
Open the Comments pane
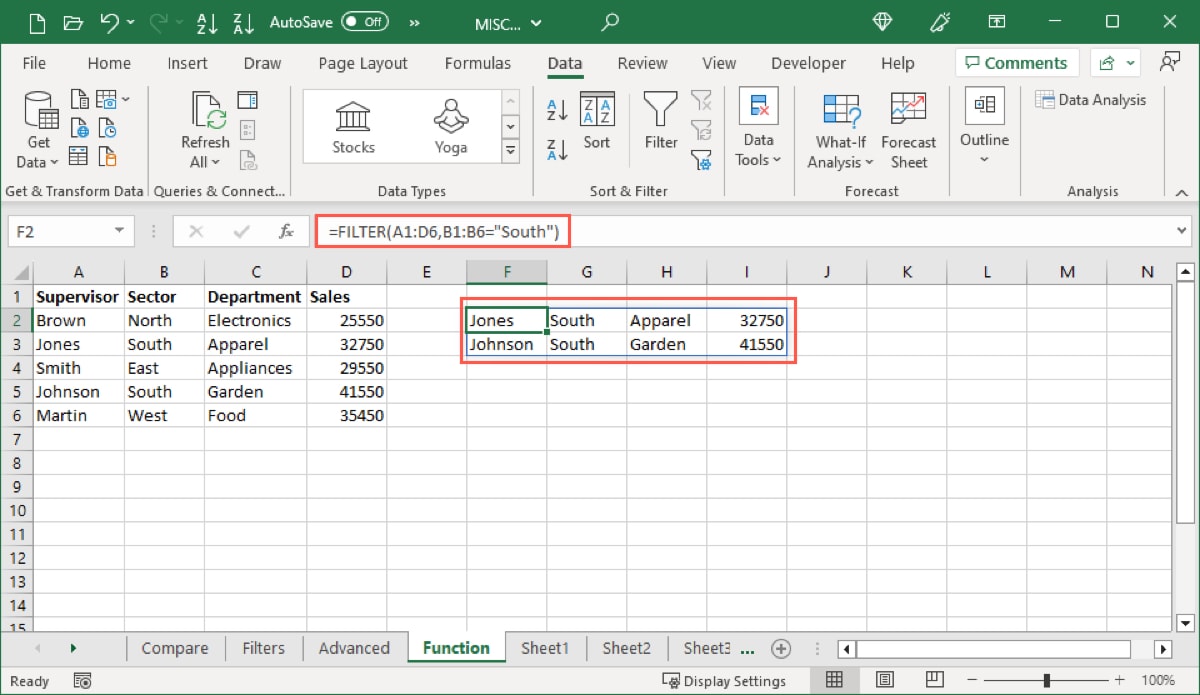point(1016,62)
